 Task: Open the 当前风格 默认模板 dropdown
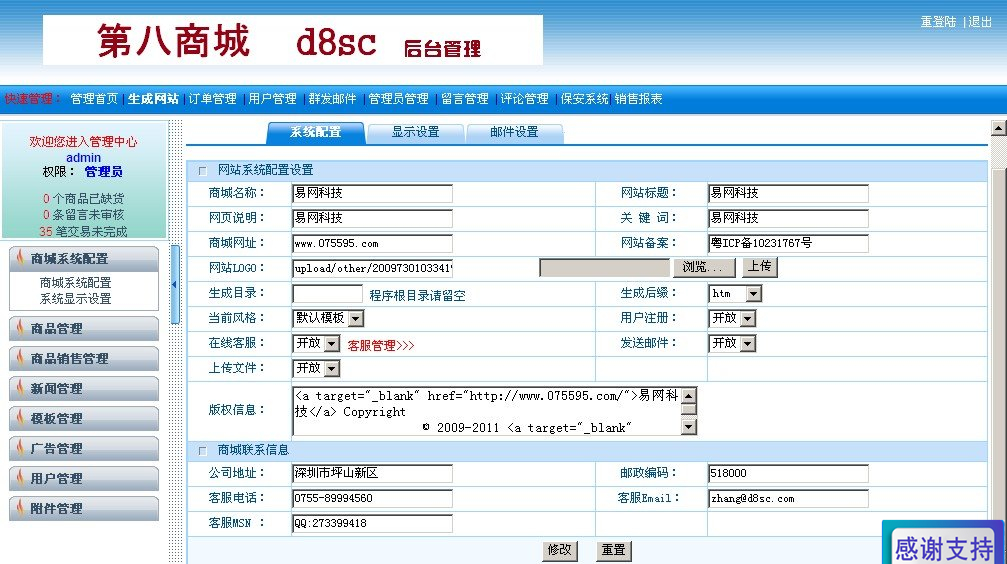point(329,318)
